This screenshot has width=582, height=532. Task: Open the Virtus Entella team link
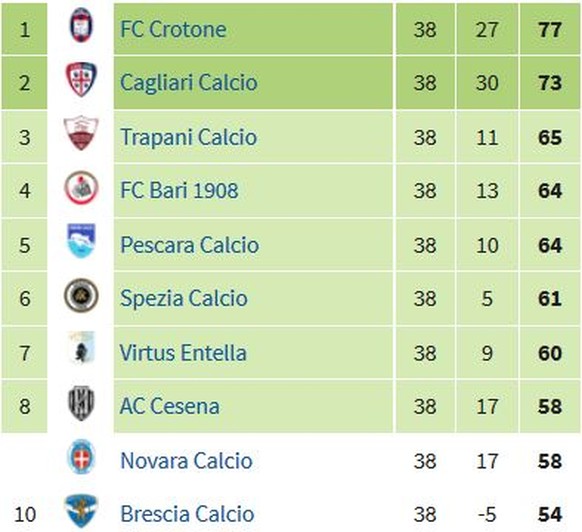point(183,353)
